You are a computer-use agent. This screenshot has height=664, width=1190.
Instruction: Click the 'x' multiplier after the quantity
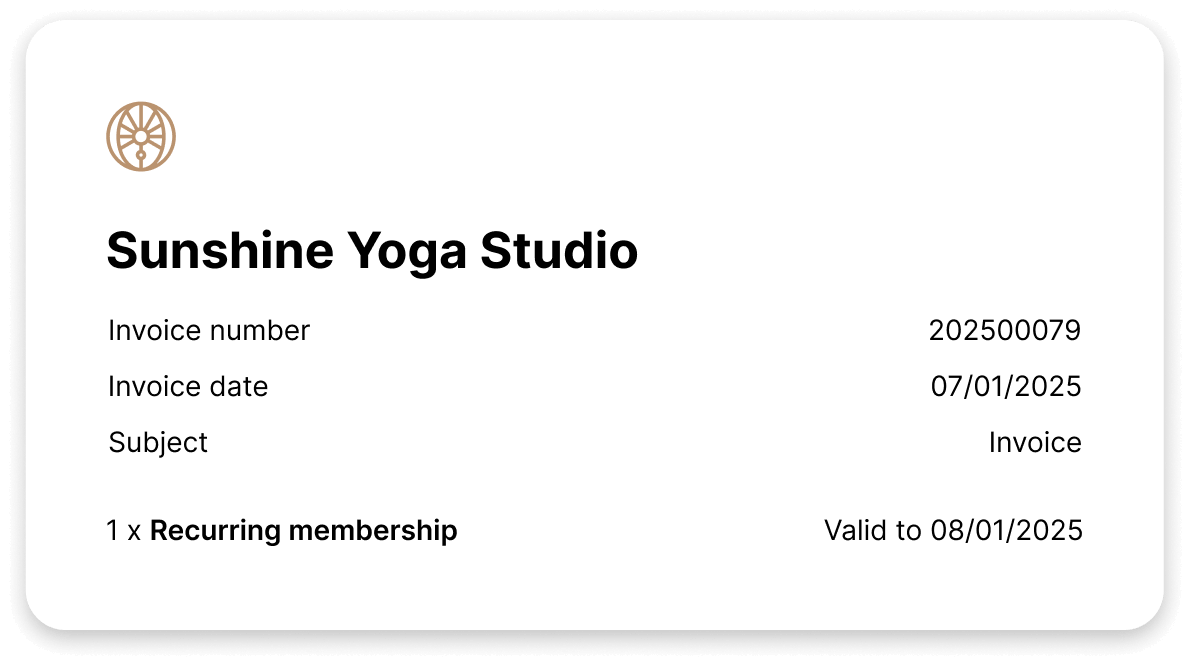pyautogui.click(x=134, y=531)
